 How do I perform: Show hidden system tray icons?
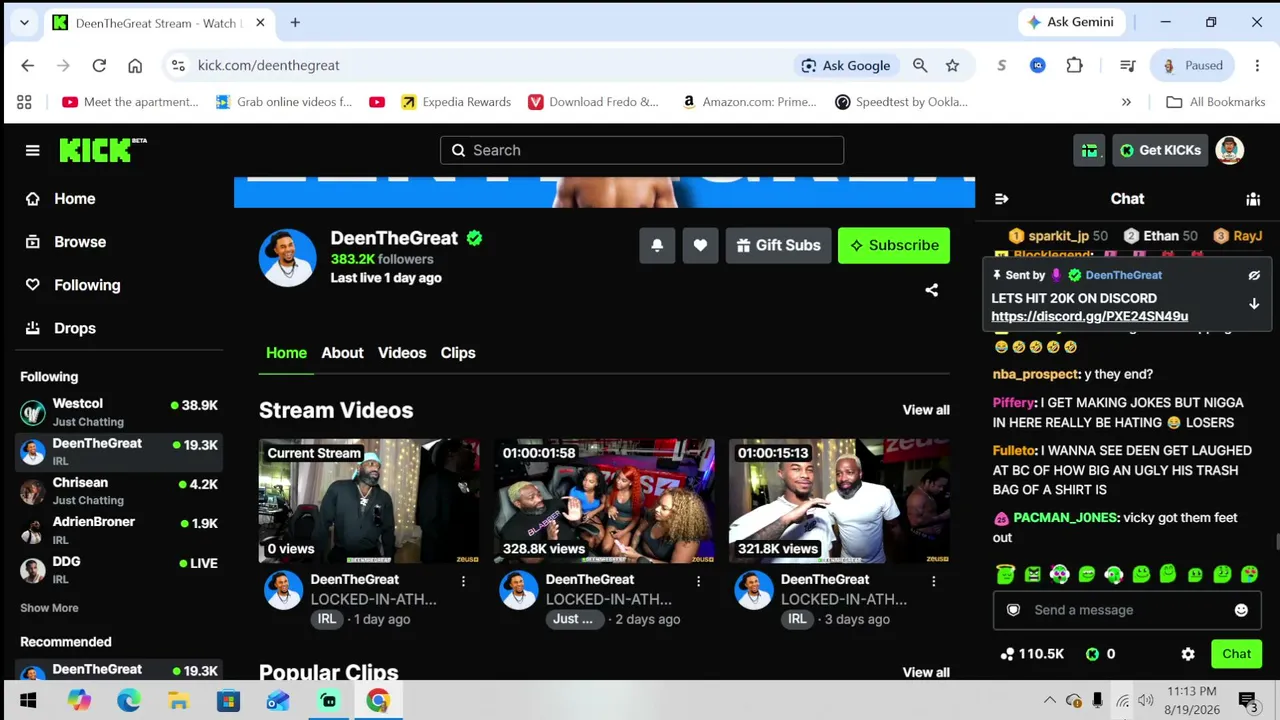[x=1049, y=701]
